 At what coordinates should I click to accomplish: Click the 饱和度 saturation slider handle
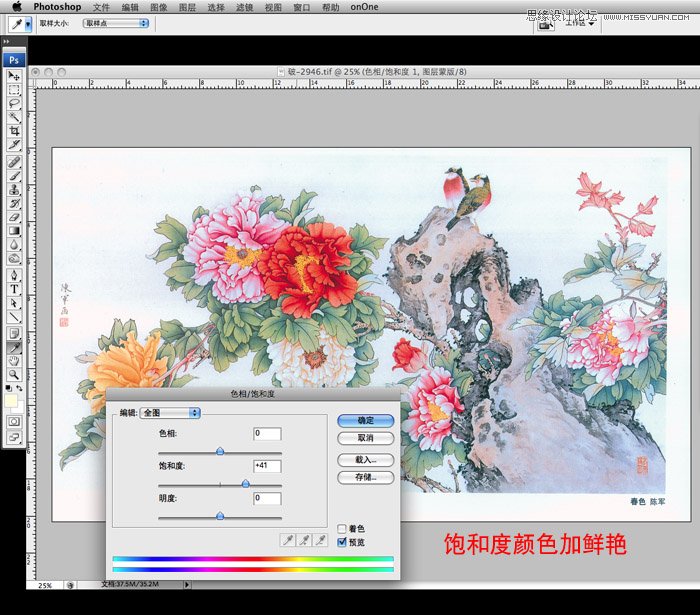tap(246, 483)
